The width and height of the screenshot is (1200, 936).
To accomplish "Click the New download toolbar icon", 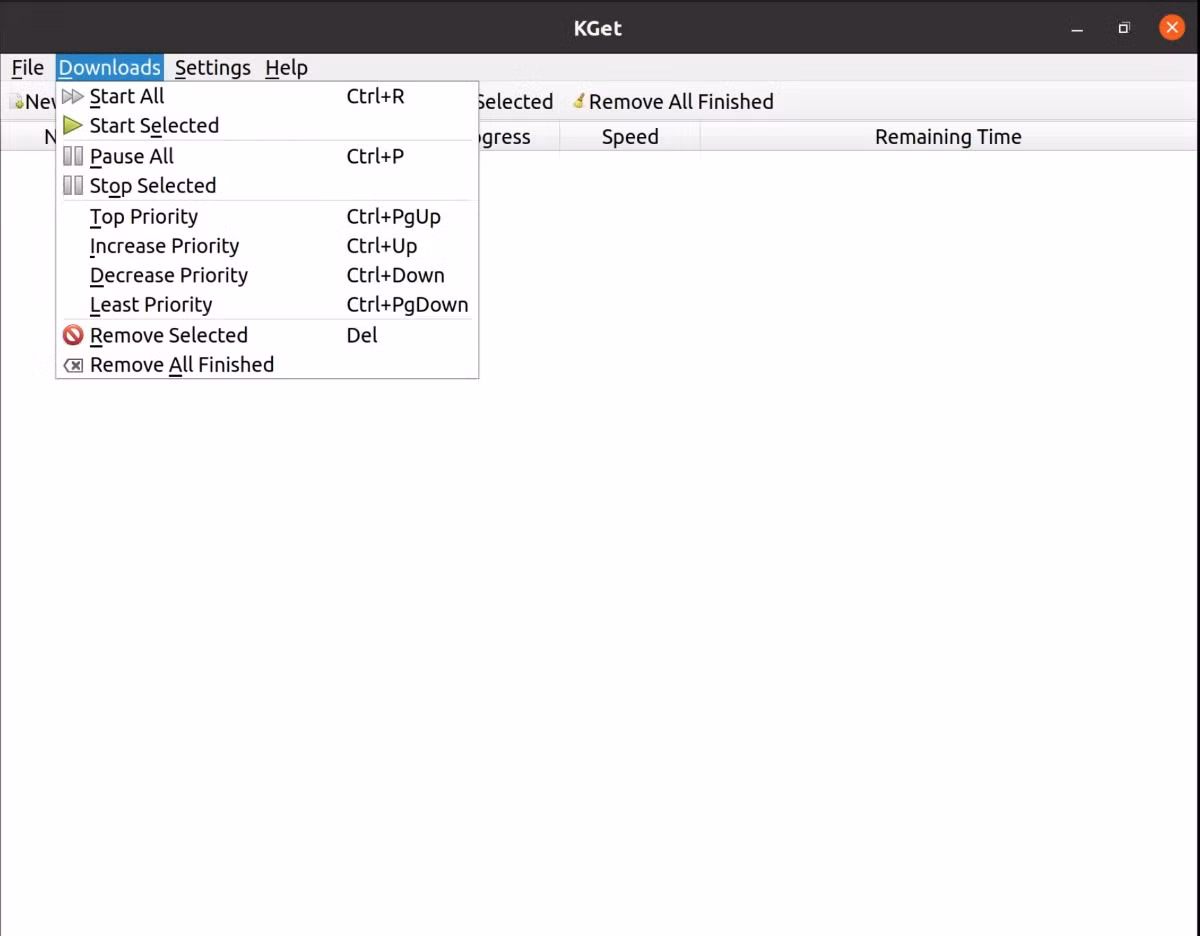I will pos(16,102).
